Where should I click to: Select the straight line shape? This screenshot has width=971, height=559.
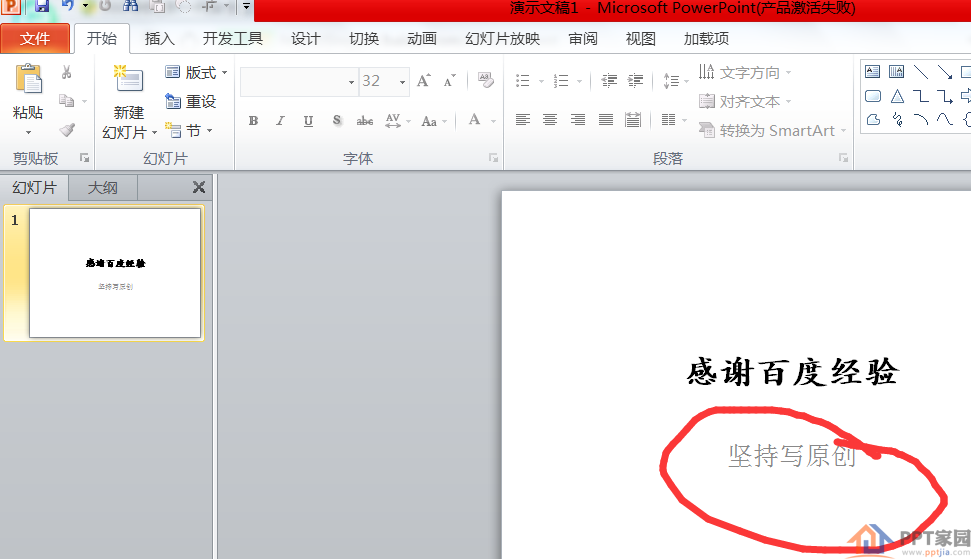(x=921, y=72)
